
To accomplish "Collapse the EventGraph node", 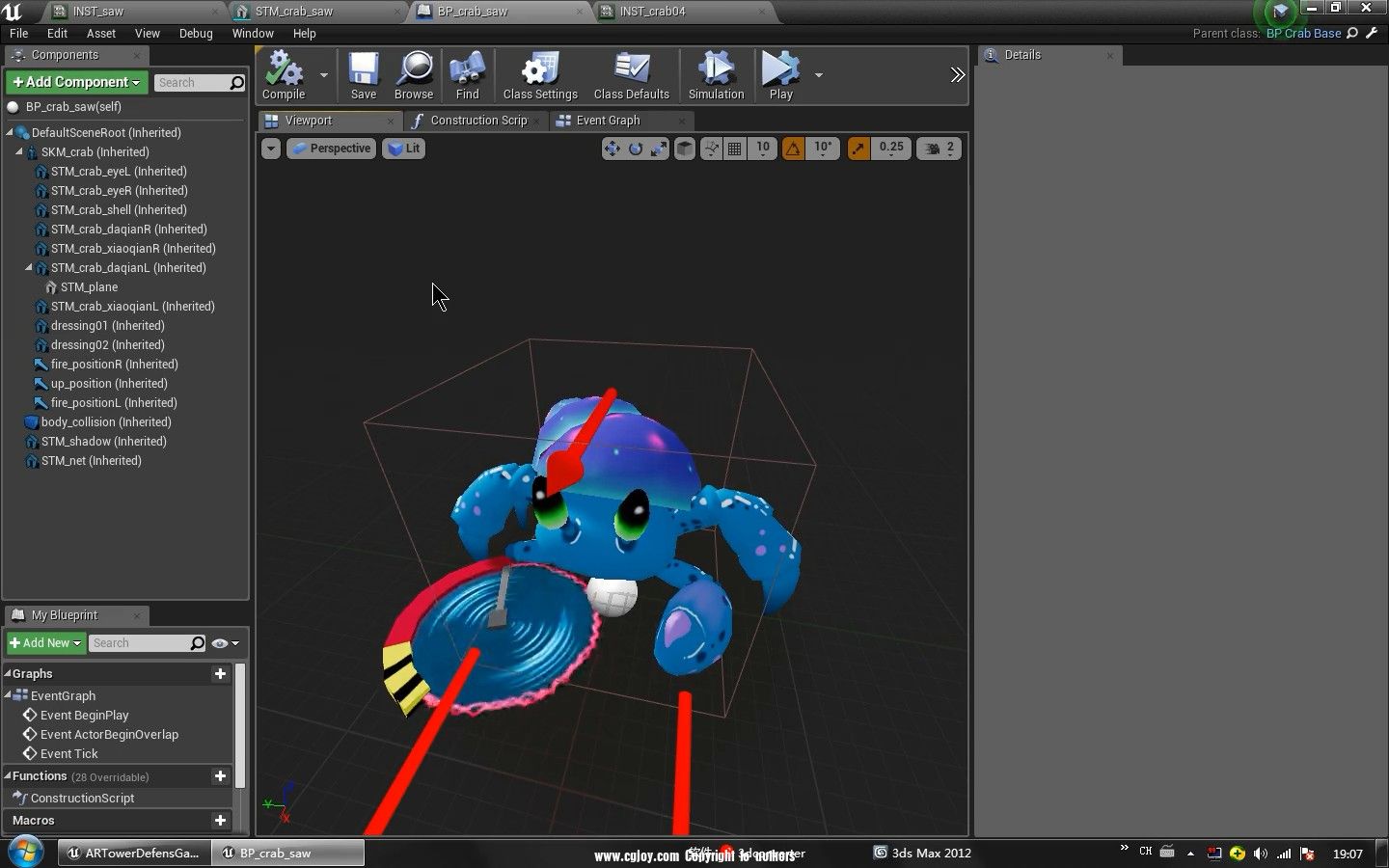I will coord(8,695).
